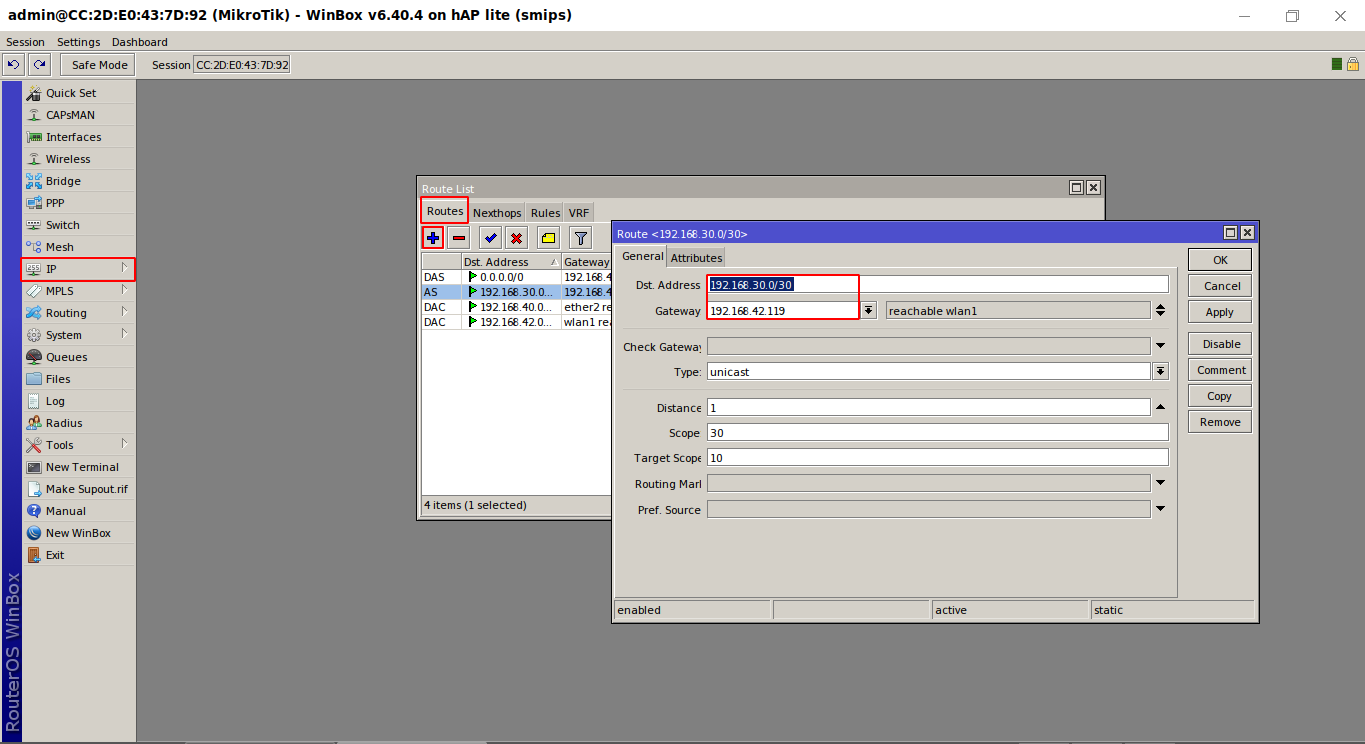Toggle Safe Mode on
1365x744 pixels.
click(97, 64)
